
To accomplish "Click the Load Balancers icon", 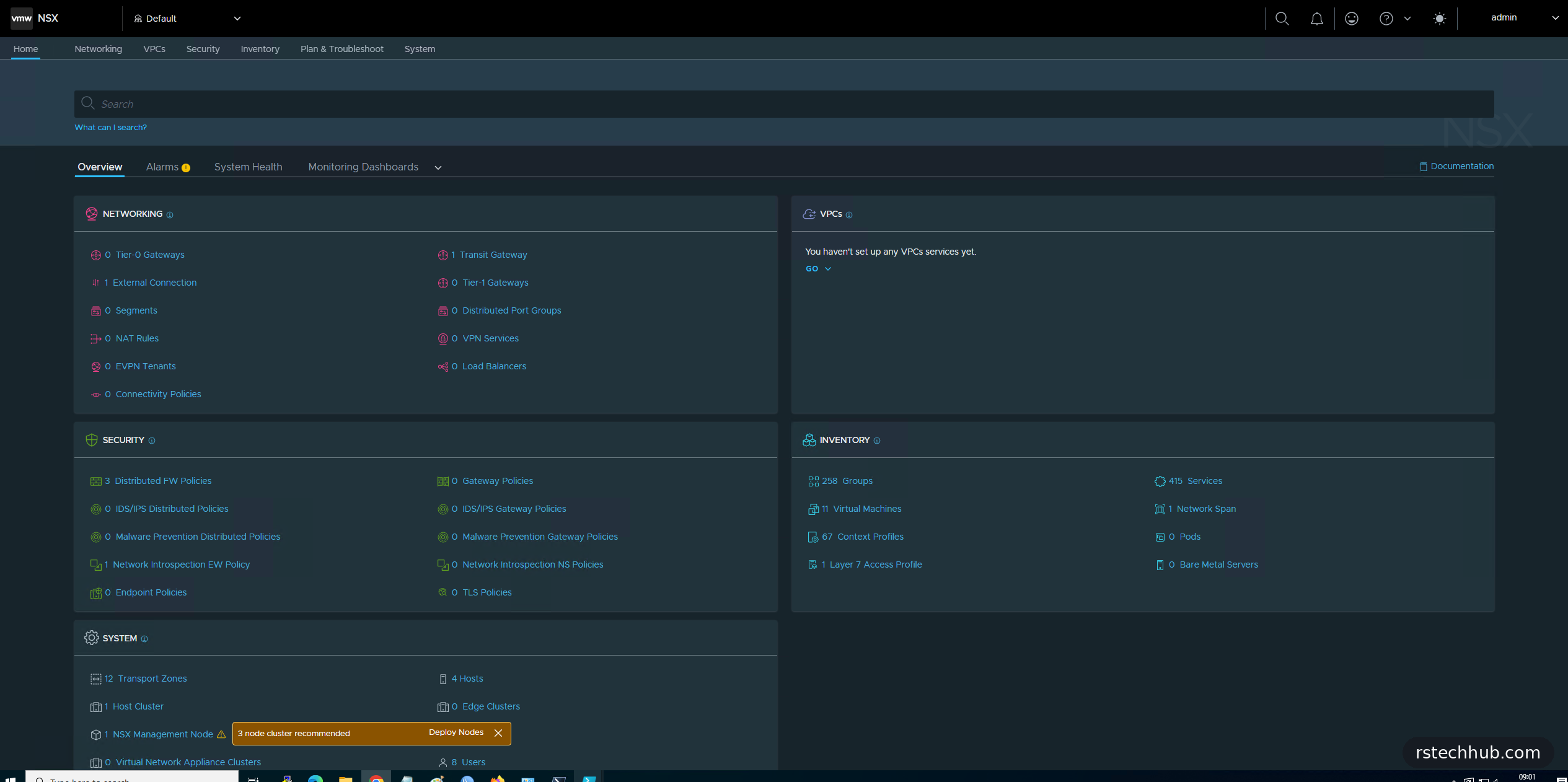I will [443, 367].
